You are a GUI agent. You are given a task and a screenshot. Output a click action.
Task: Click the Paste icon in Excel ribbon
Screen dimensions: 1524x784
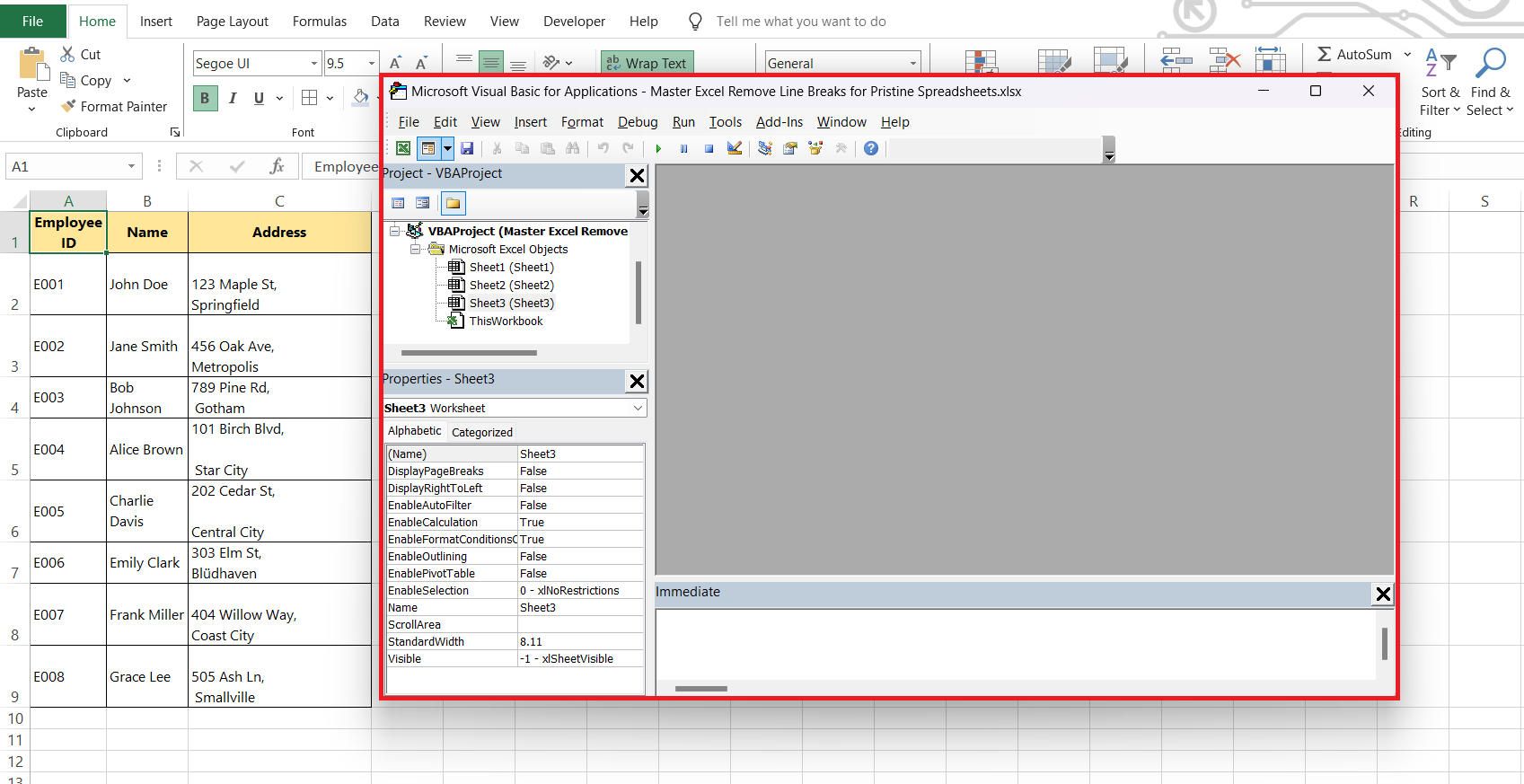[32, 65]
